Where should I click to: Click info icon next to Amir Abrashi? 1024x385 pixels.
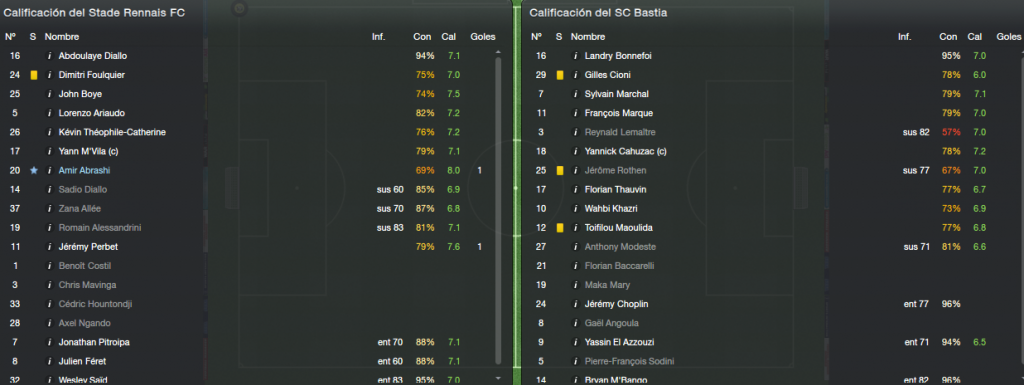(50, 170)
